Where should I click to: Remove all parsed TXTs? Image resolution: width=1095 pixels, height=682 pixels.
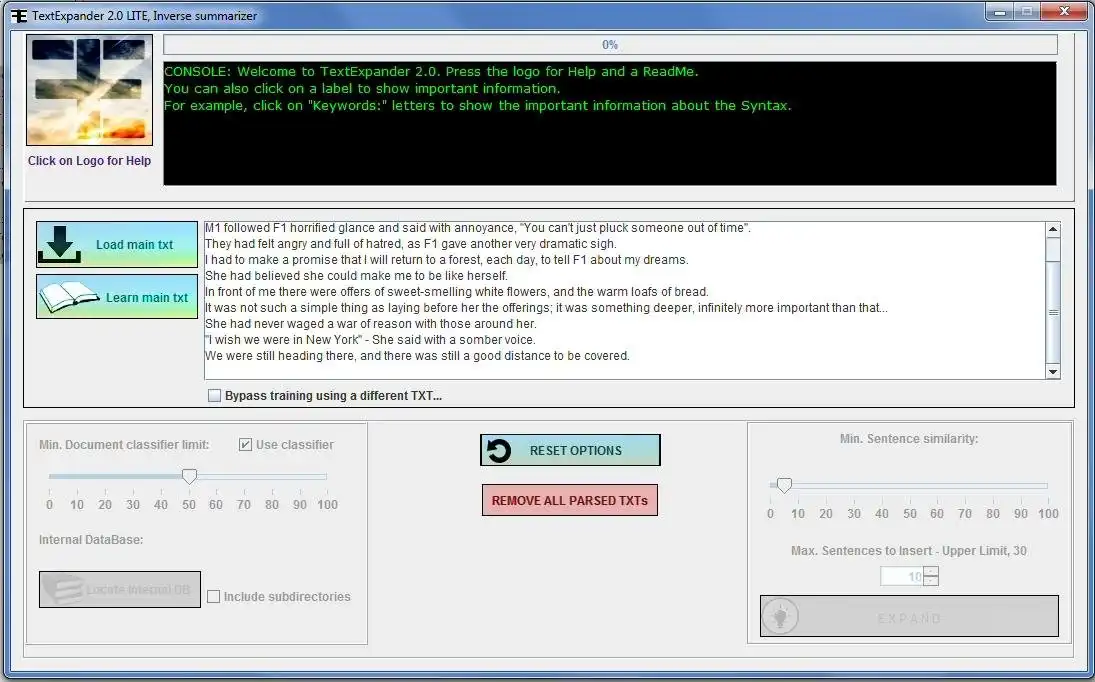click(x=570, y=501)
